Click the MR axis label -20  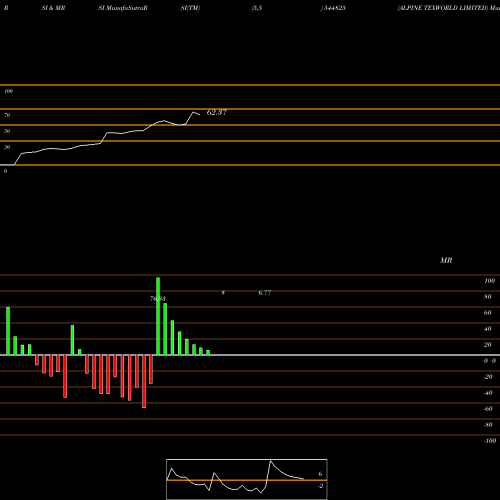pos(488,377)
